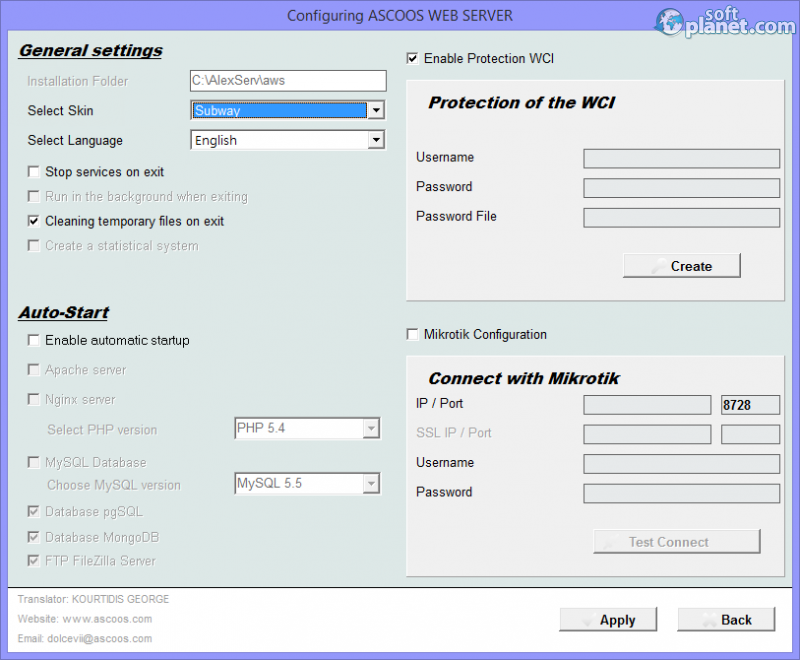Expand the PHP 5.4 version dropdown
Viewport: 800px width, 660px height.
371,428
